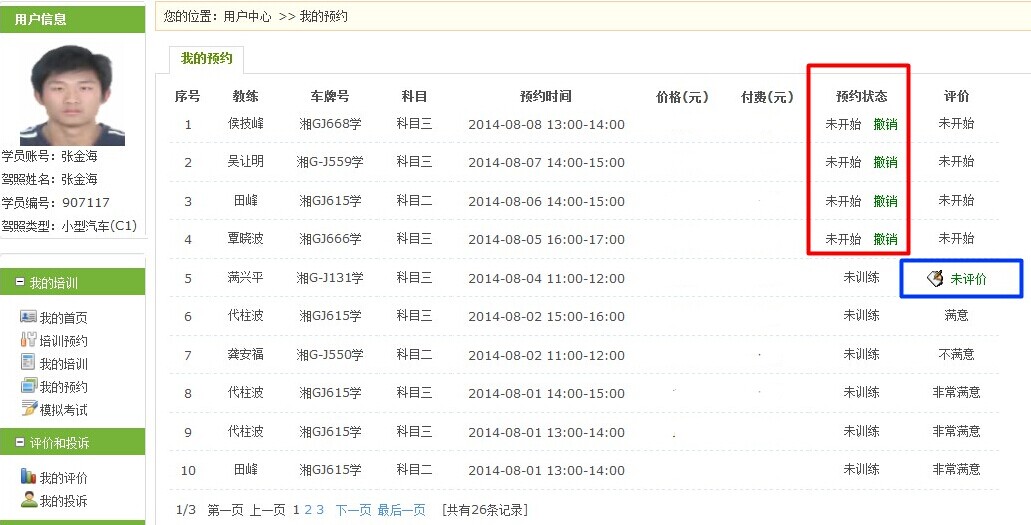Click the 我的评价 chart icon
This screenshot has height=525, width=1031.
point(28,477)
